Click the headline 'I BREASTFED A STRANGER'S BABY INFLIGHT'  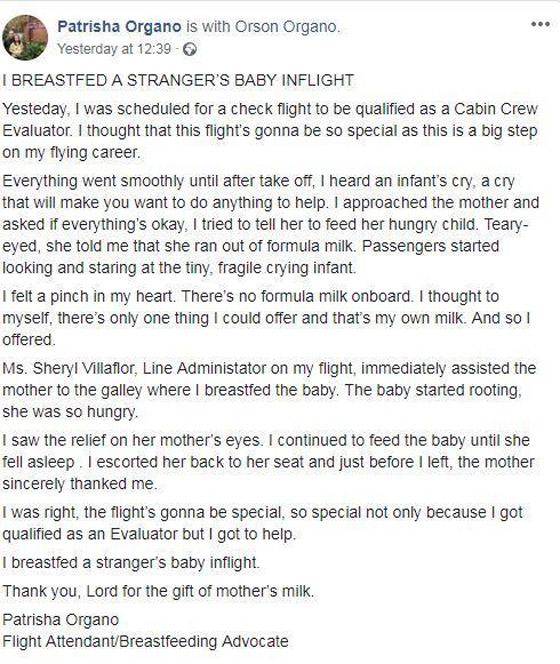[178, 80]
